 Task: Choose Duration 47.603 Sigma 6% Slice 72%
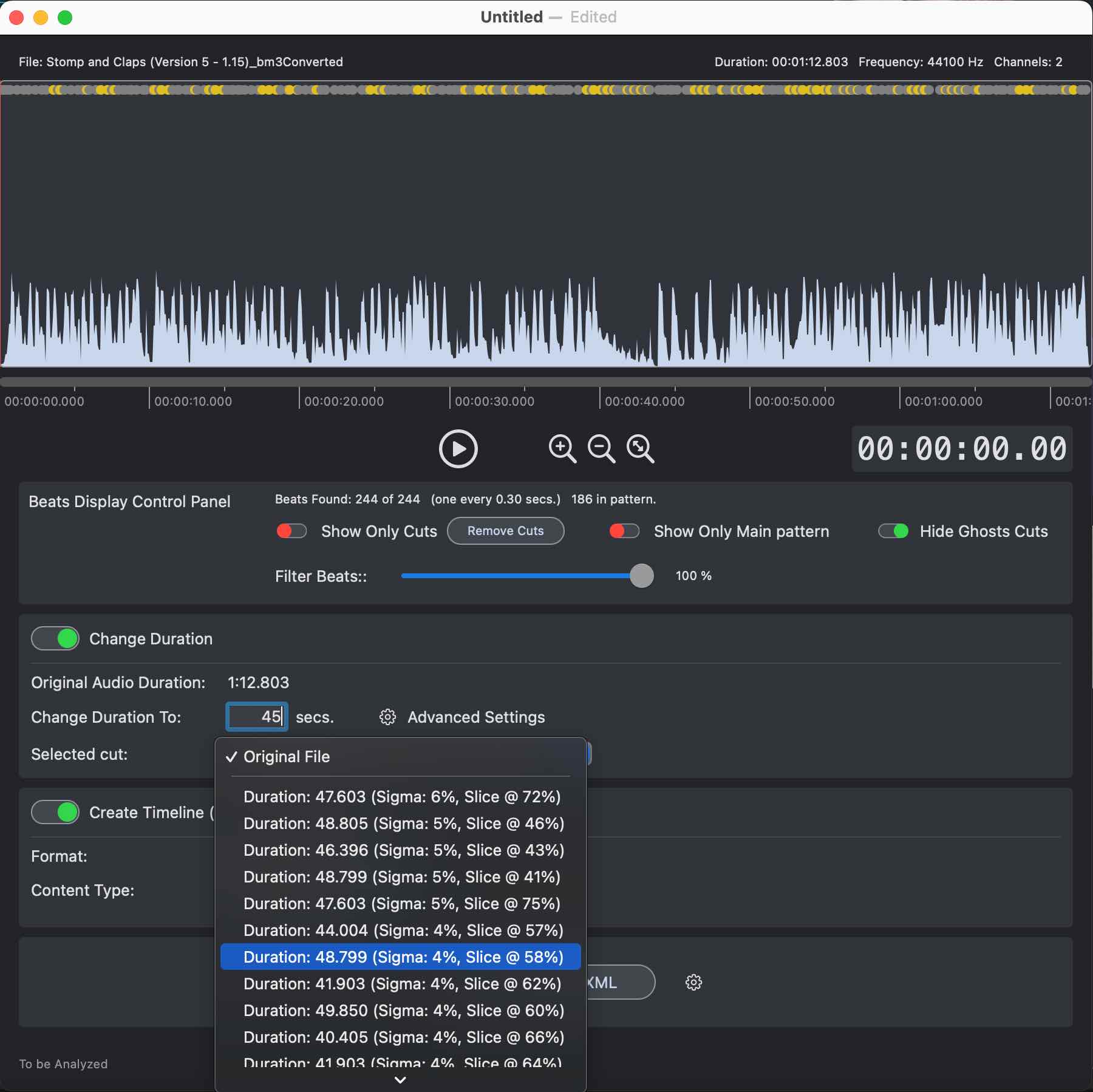(x=401, y=797)
